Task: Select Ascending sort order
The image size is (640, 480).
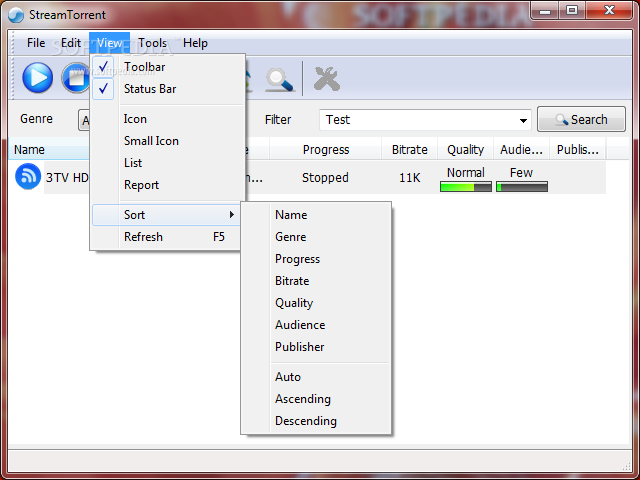Action: pyautogui.click(x=316, y=399)
